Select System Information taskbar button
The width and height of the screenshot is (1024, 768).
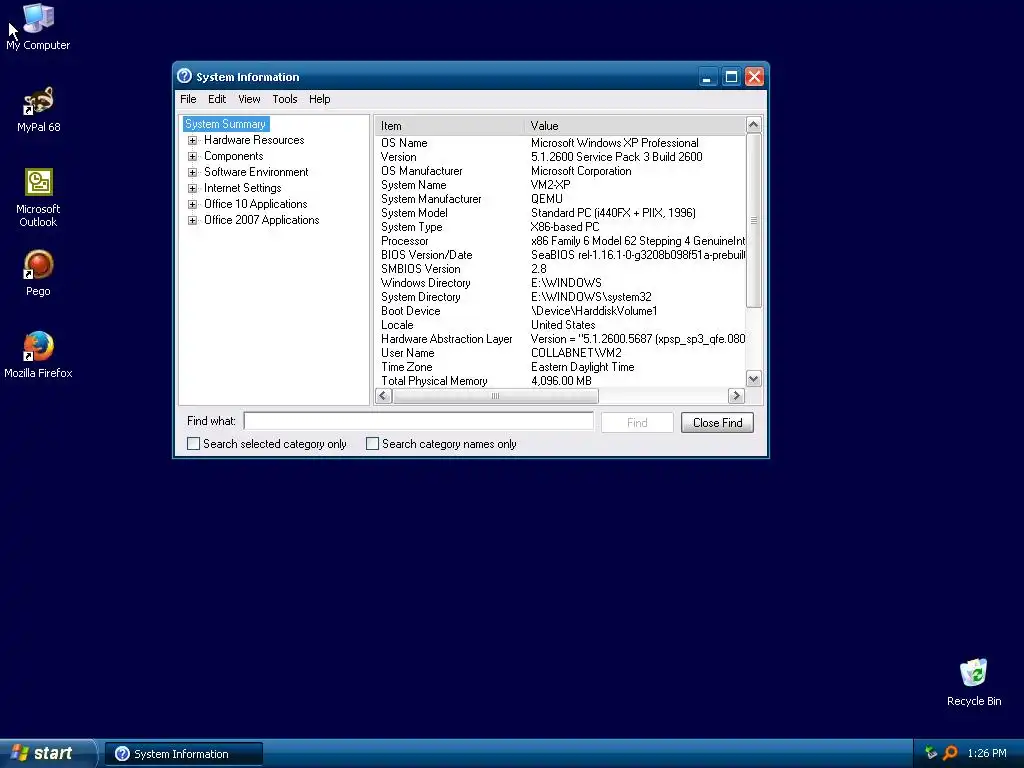click(184, 754)
